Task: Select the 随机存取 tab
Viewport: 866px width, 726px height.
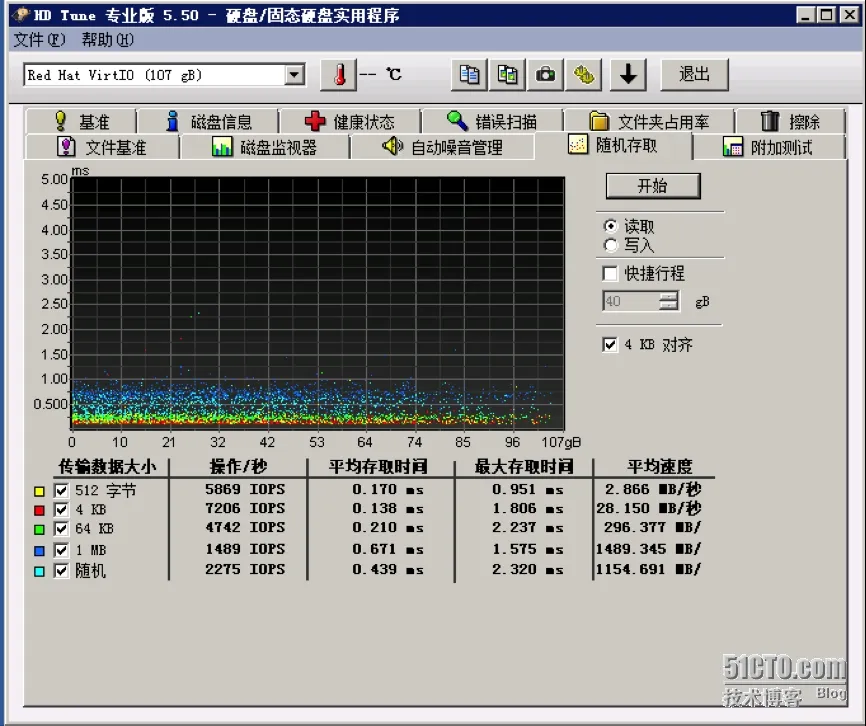Action: point(613,146)
